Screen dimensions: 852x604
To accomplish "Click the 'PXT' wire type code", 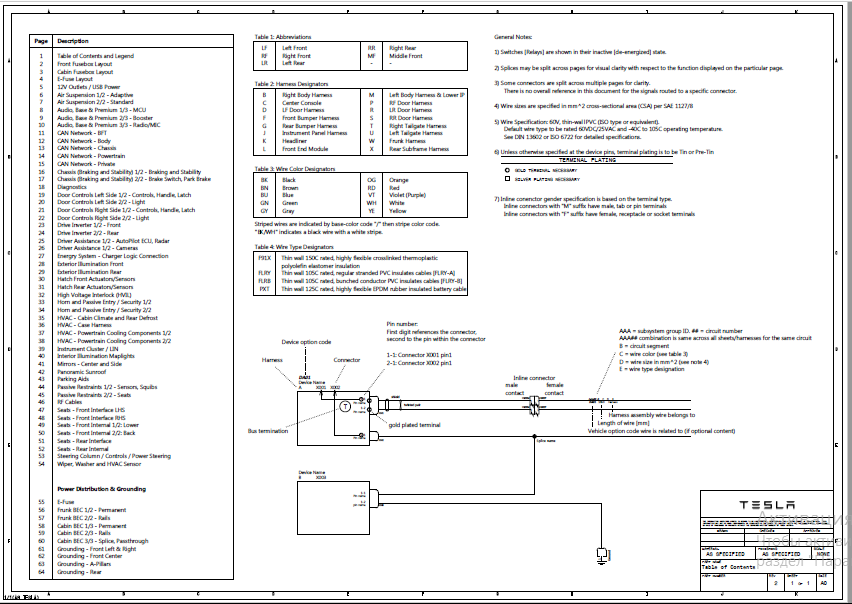I will click(264, 289).
